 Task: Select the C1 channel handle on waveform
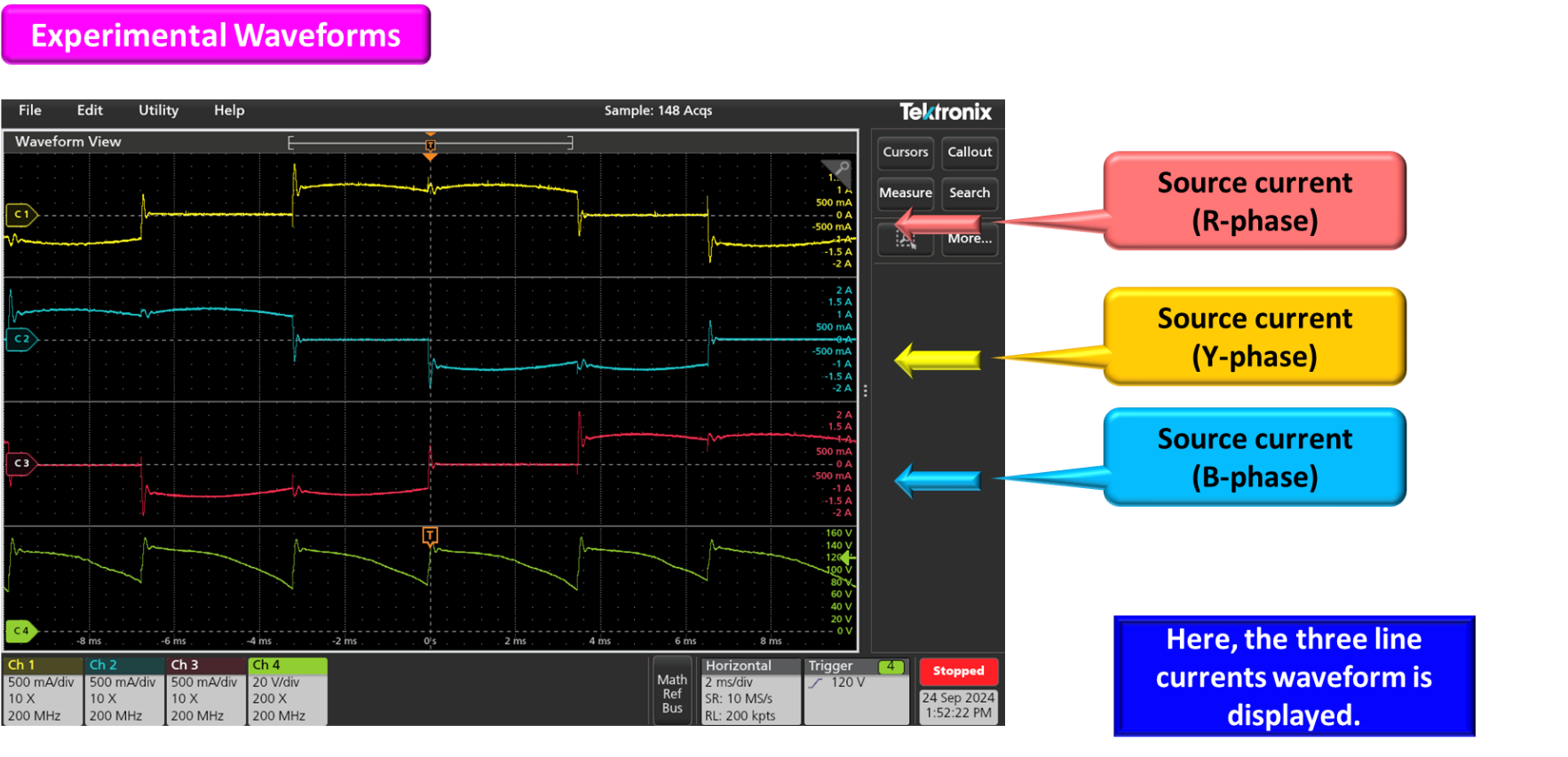[x=21, y=215]
